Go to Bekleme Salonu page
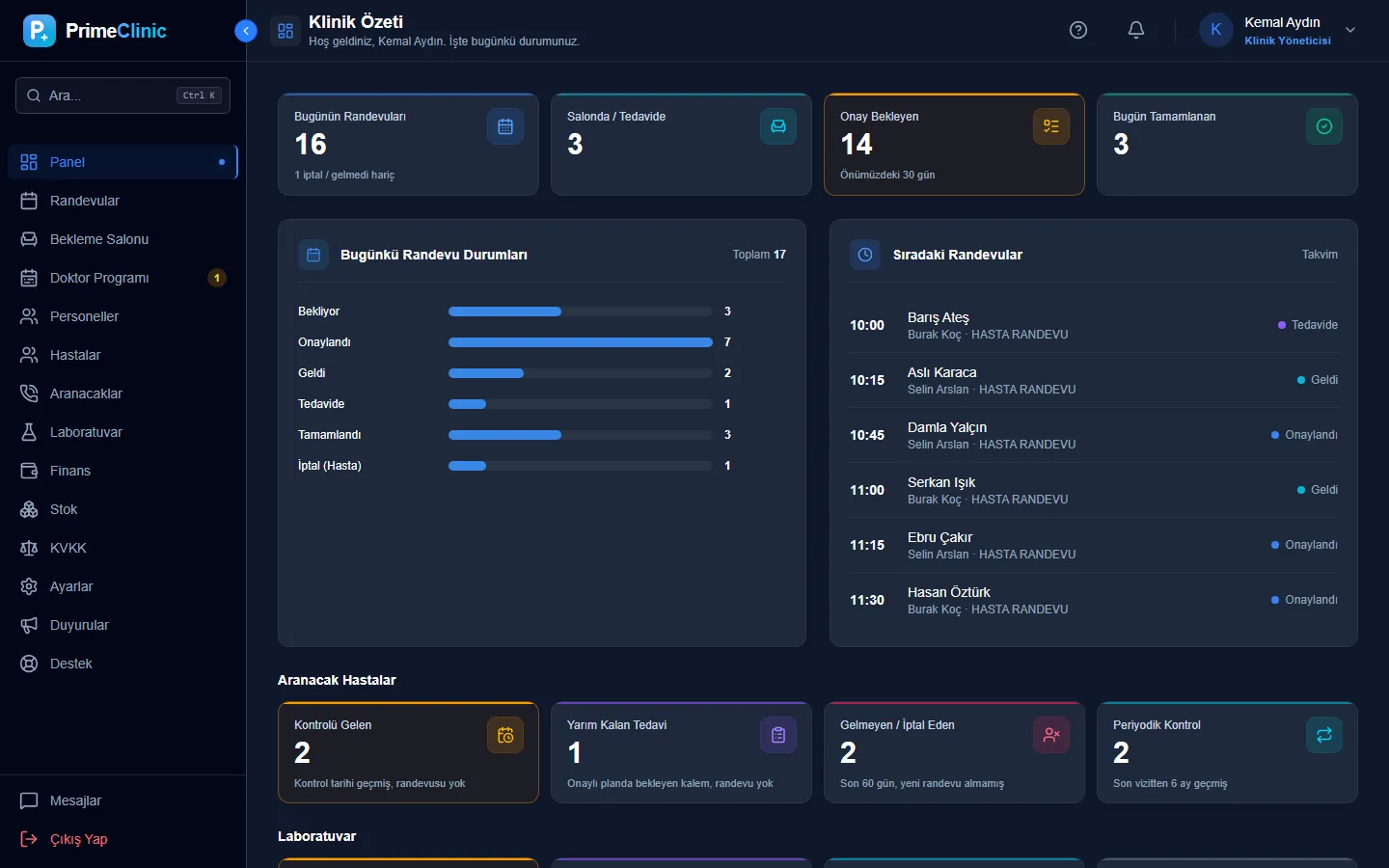This screenshot has width=1389, height=868. (123, 239)
